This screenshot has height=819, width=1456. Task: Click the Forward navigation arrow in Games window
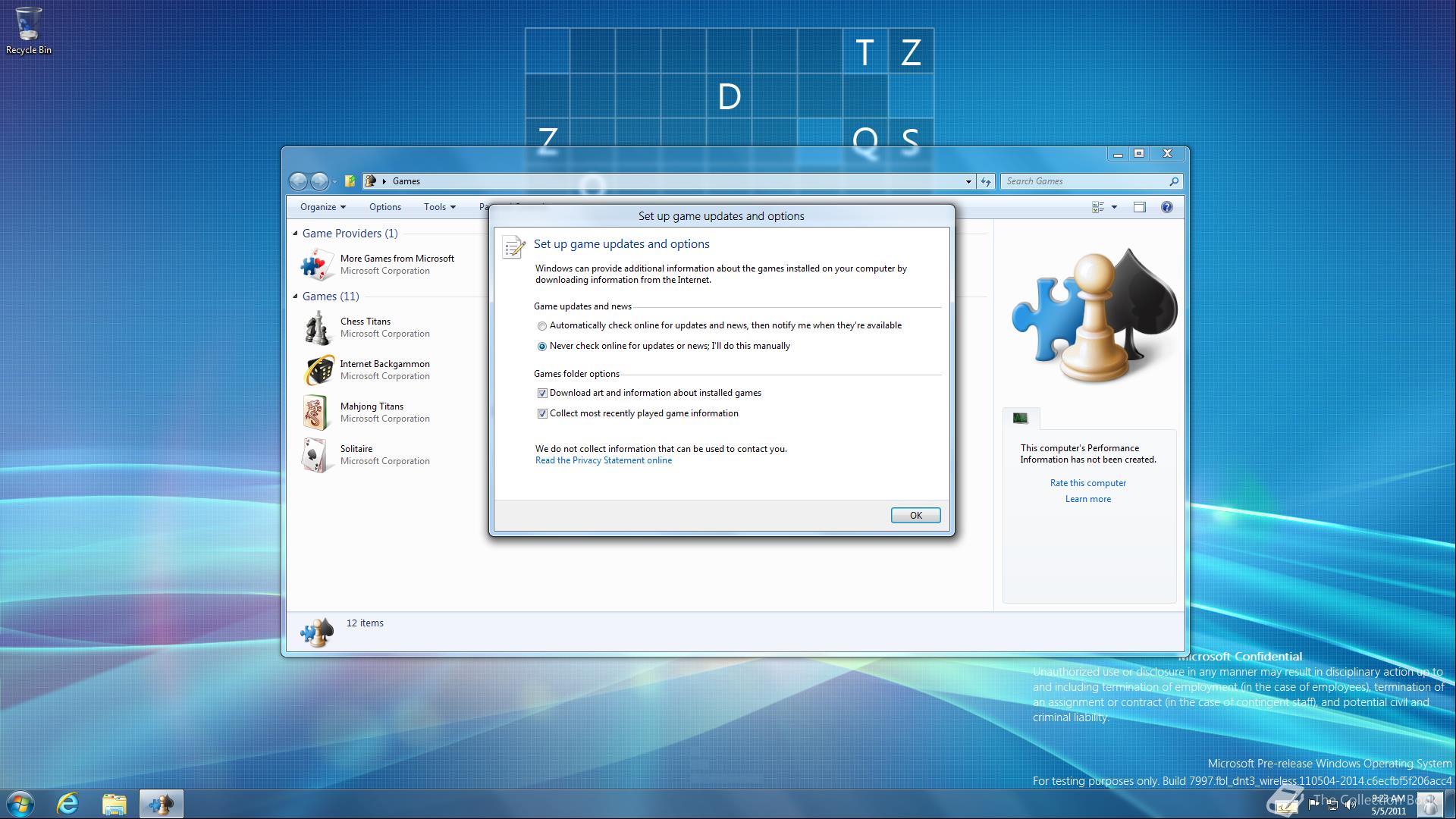(320, 181)
